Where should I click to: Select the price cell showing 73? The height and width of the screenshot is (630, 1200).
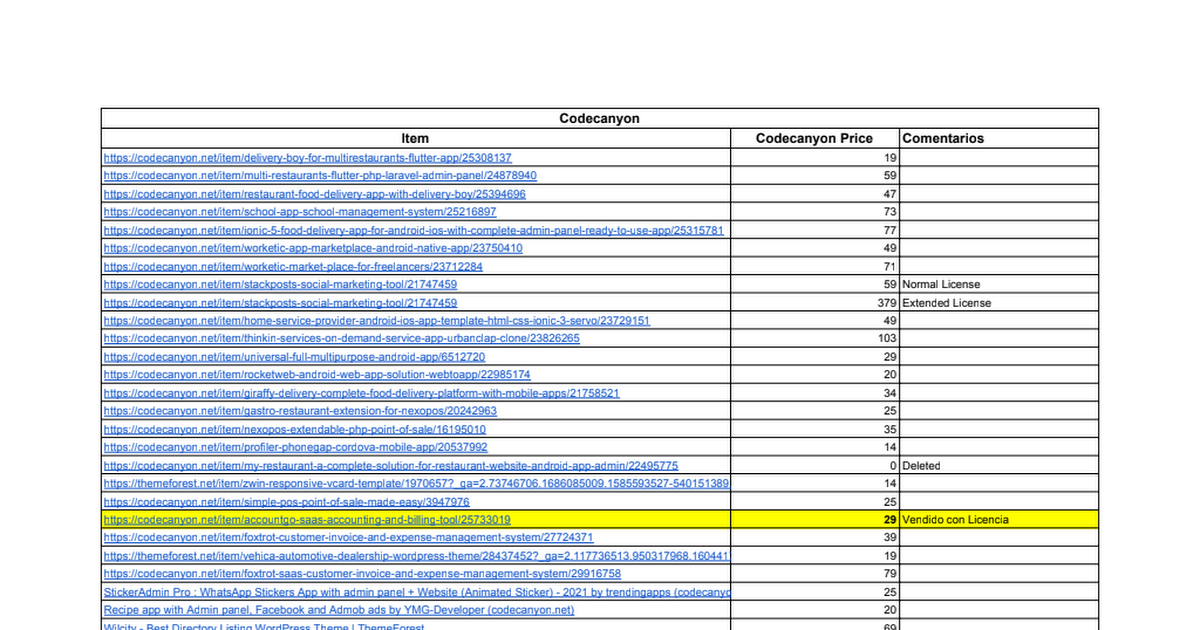pos(814,212)
